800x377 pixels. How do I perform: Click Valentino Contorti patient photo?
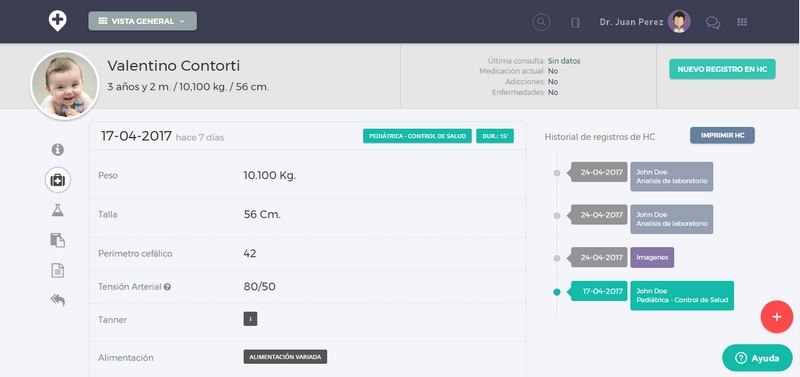[65, 85]
